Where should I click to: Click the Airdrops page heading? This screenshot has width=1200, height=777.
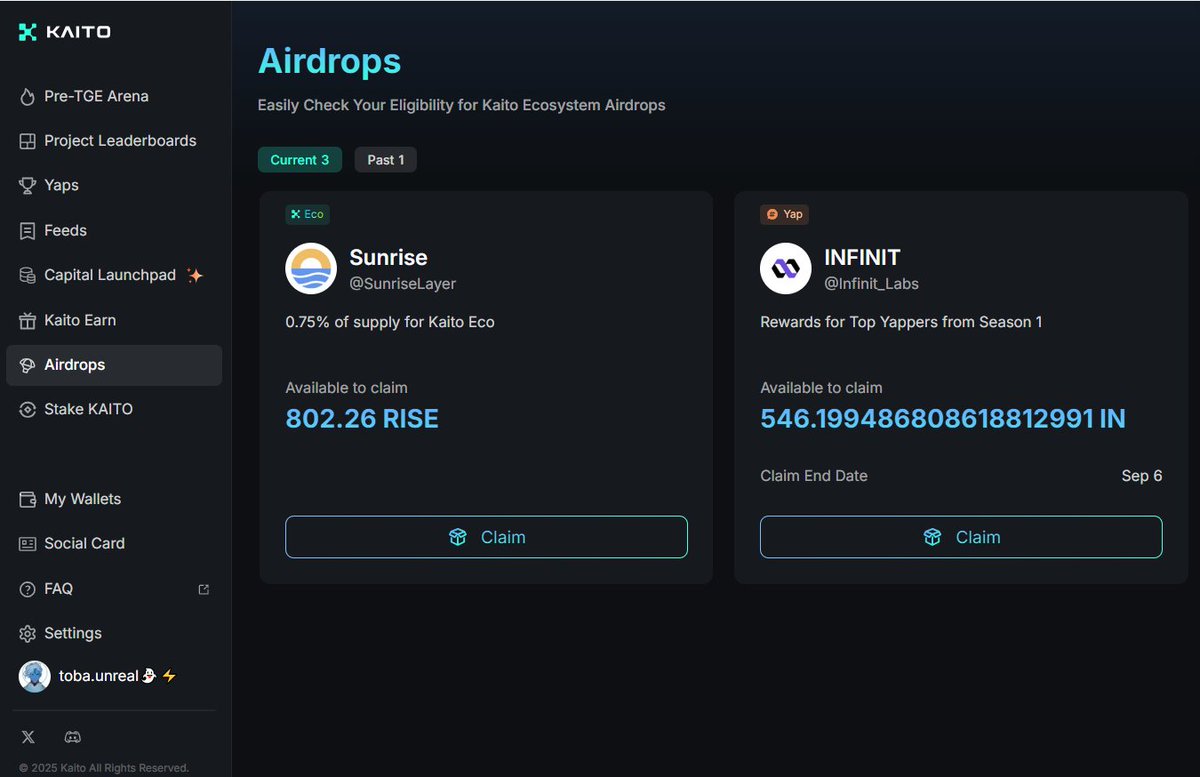pos(329,61)
